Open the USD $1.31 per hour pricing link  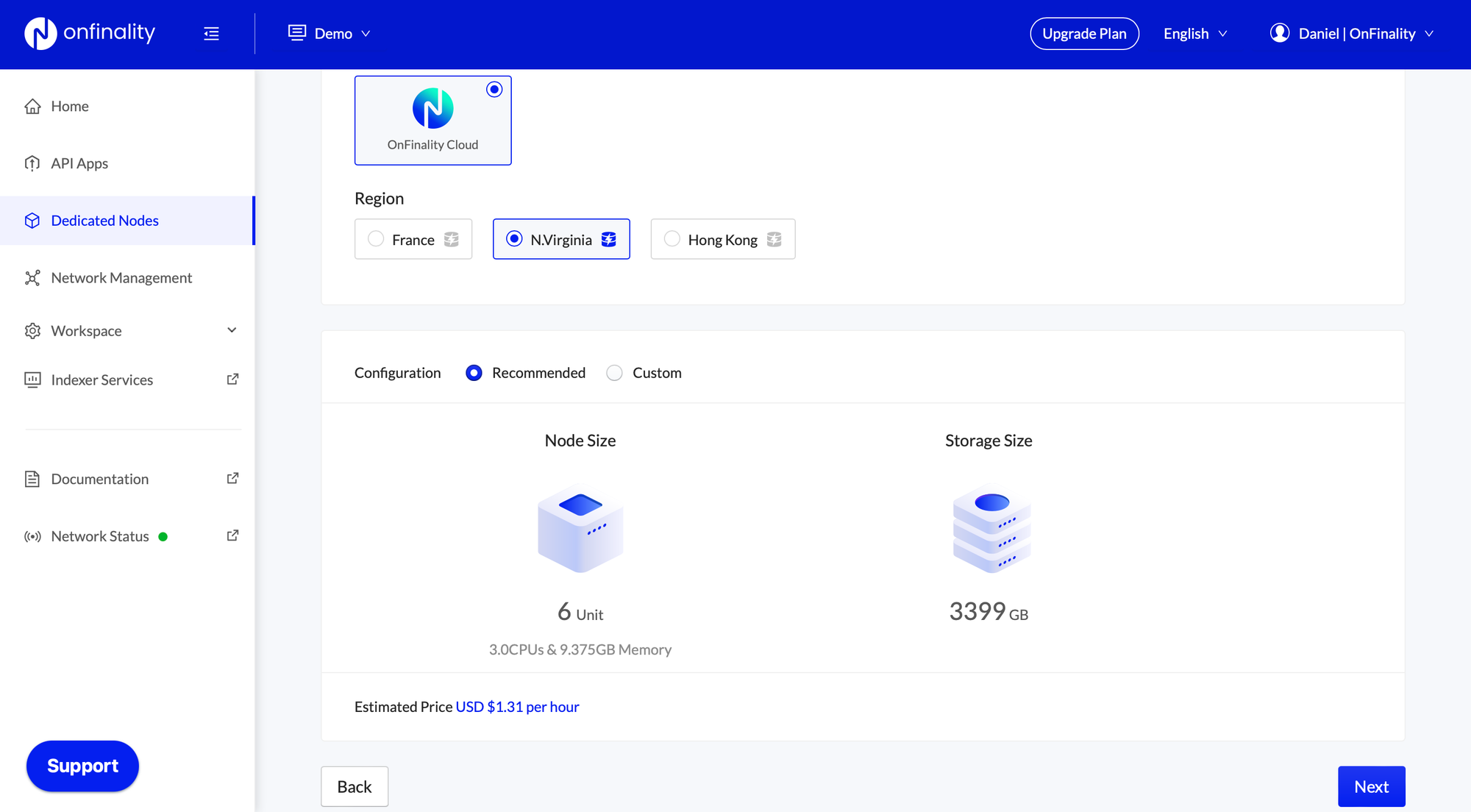[517, 706]
